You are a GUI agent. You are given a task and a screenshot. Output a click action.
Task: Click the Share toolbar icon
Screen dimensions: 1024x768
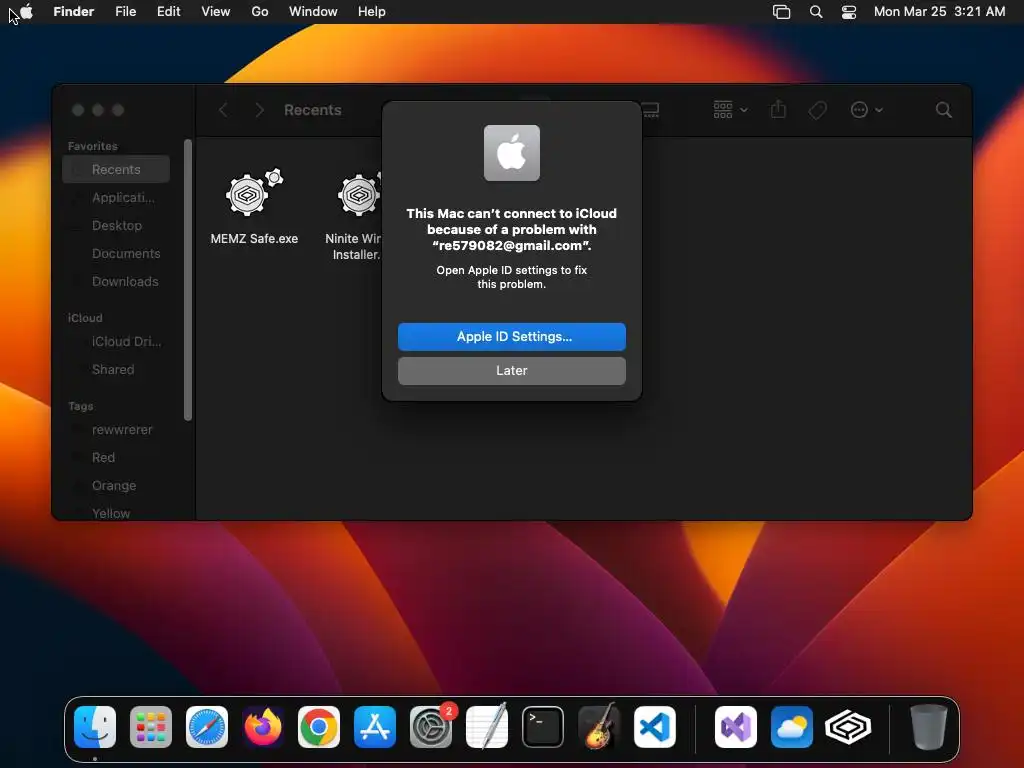point(778,110)
